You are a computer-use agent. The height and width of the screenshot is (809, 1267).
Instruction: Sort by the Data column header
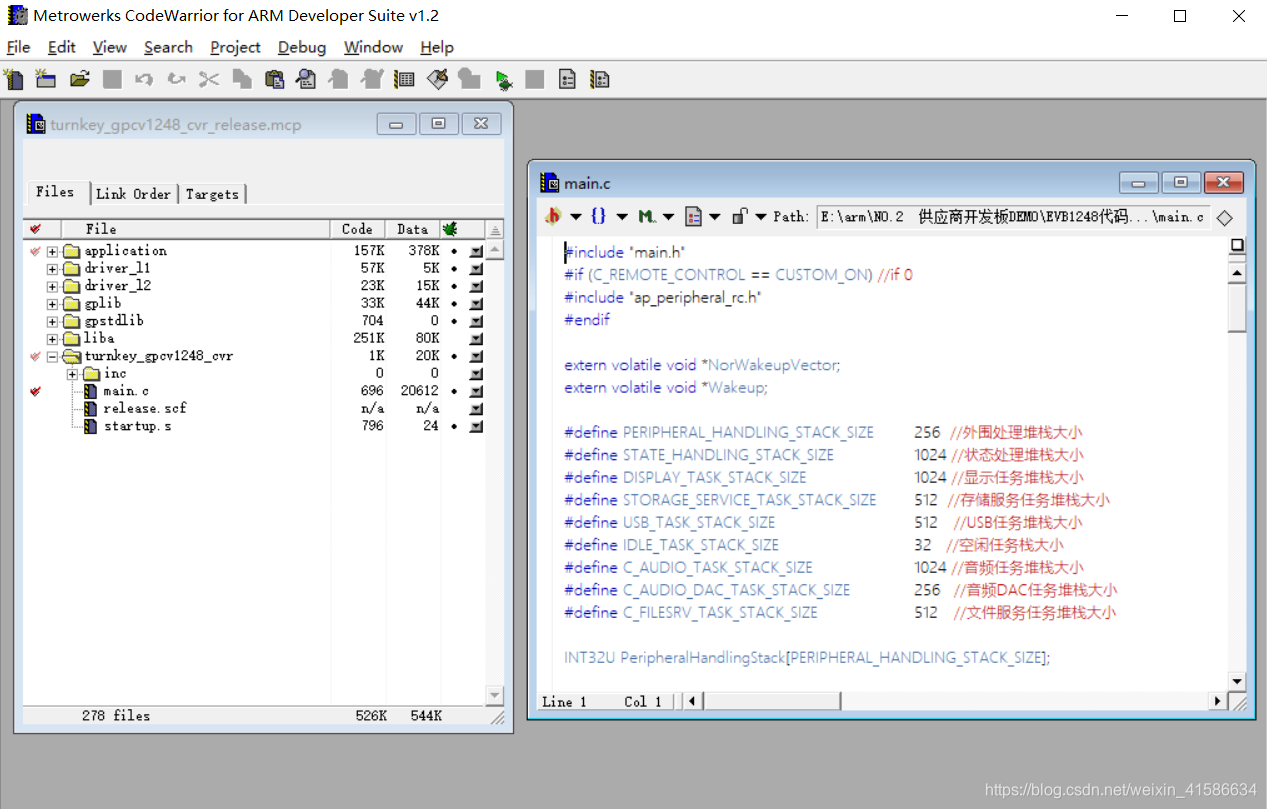[x=413, y=229]
